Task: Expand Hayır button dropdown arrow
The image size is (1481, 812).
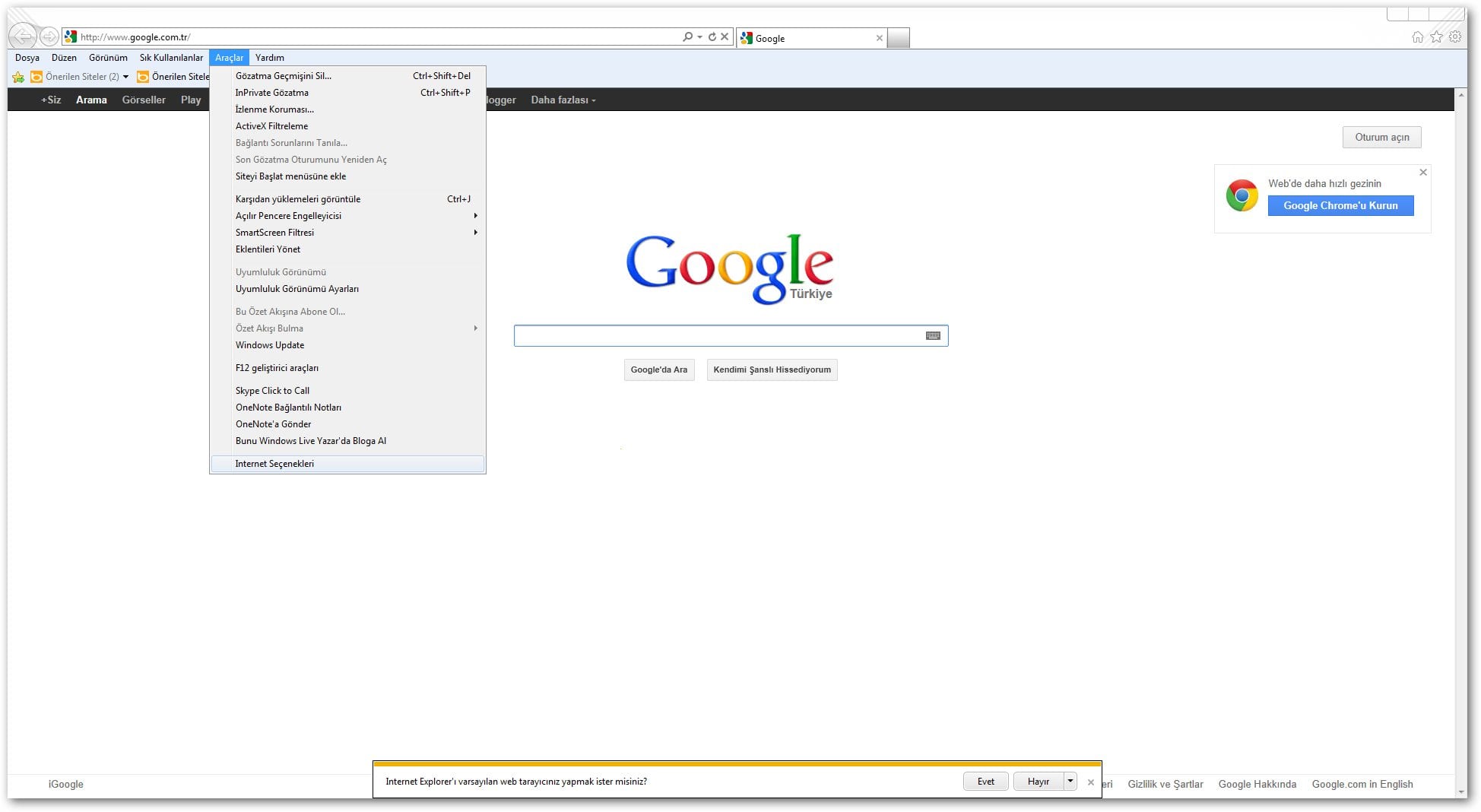Action: click(x=1070, y=781)
